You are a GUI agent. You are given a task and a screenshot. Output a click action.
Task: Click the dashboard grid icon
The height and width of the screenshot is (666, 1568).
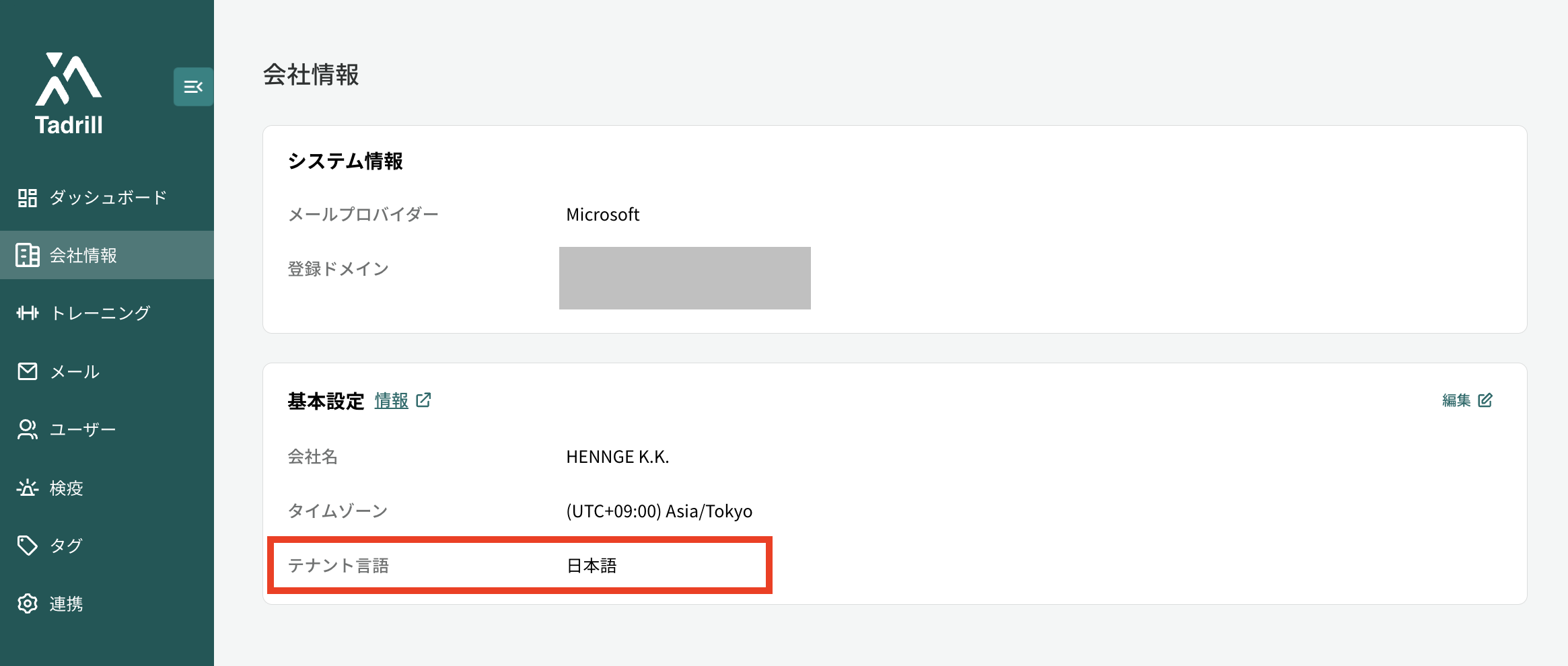click(28, 198)
